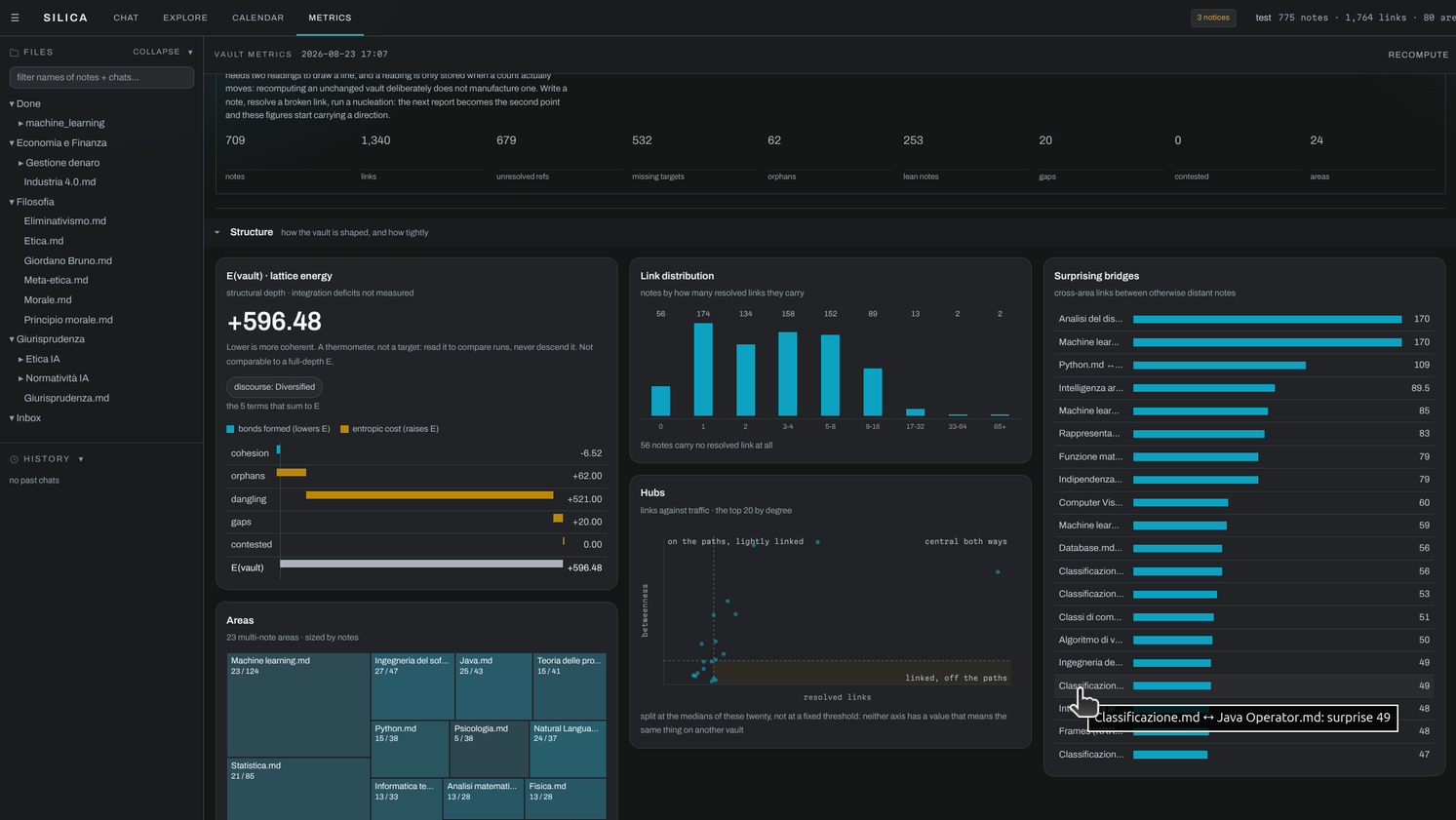
Task: Click the Analisi del dis... bridge row
Action: tap(1244, 319)
